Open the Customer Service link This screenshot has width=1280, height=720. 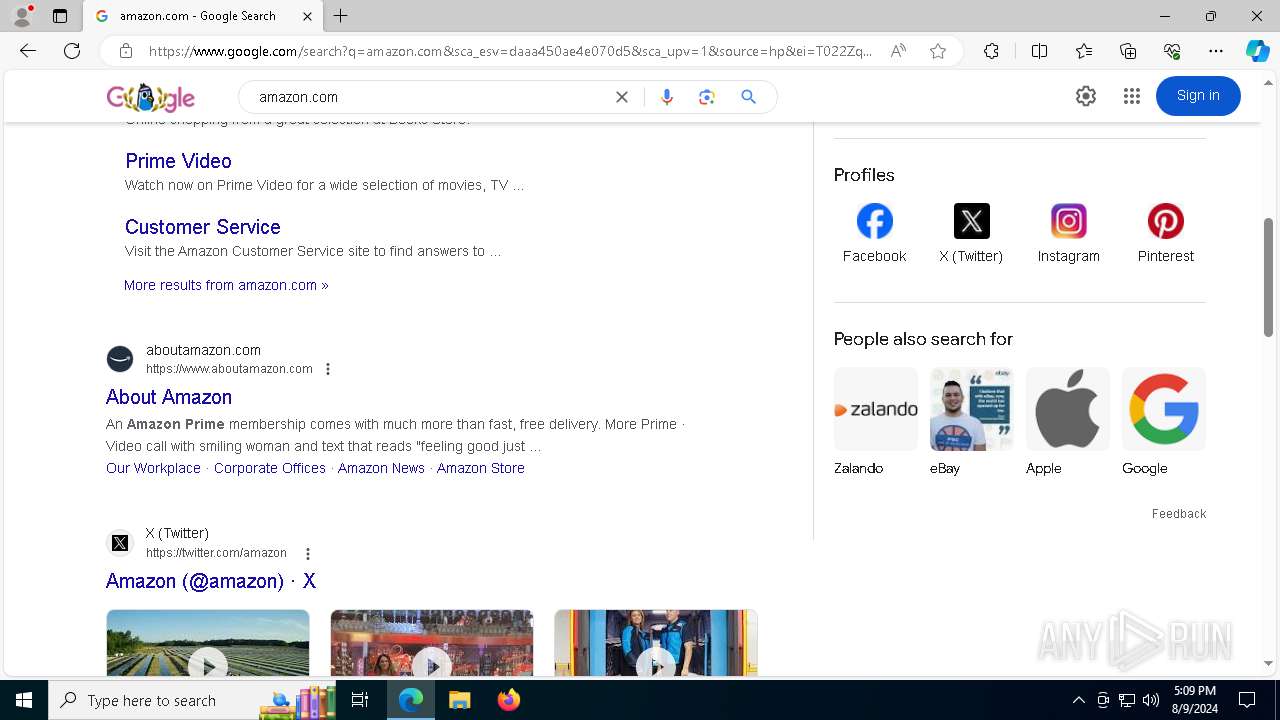pyautogui.click(x=203, y=227)
